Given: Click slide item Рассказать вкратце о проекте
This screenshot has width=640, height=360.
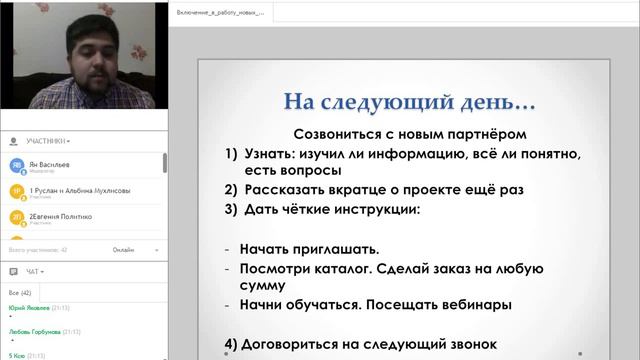Looking at the screenshot, I should 374,189.
